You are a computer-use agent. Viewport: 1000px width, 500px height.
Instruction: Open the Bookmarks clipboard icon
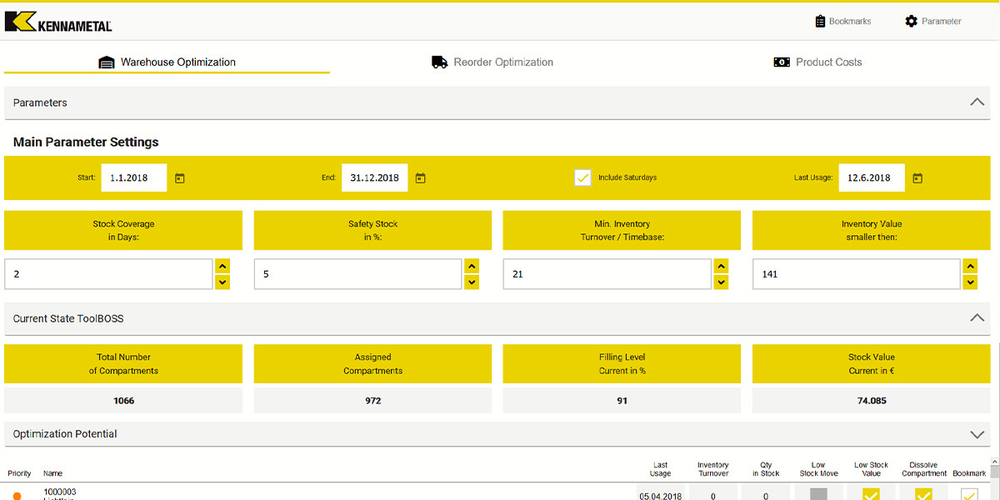(x=820, y=21)
